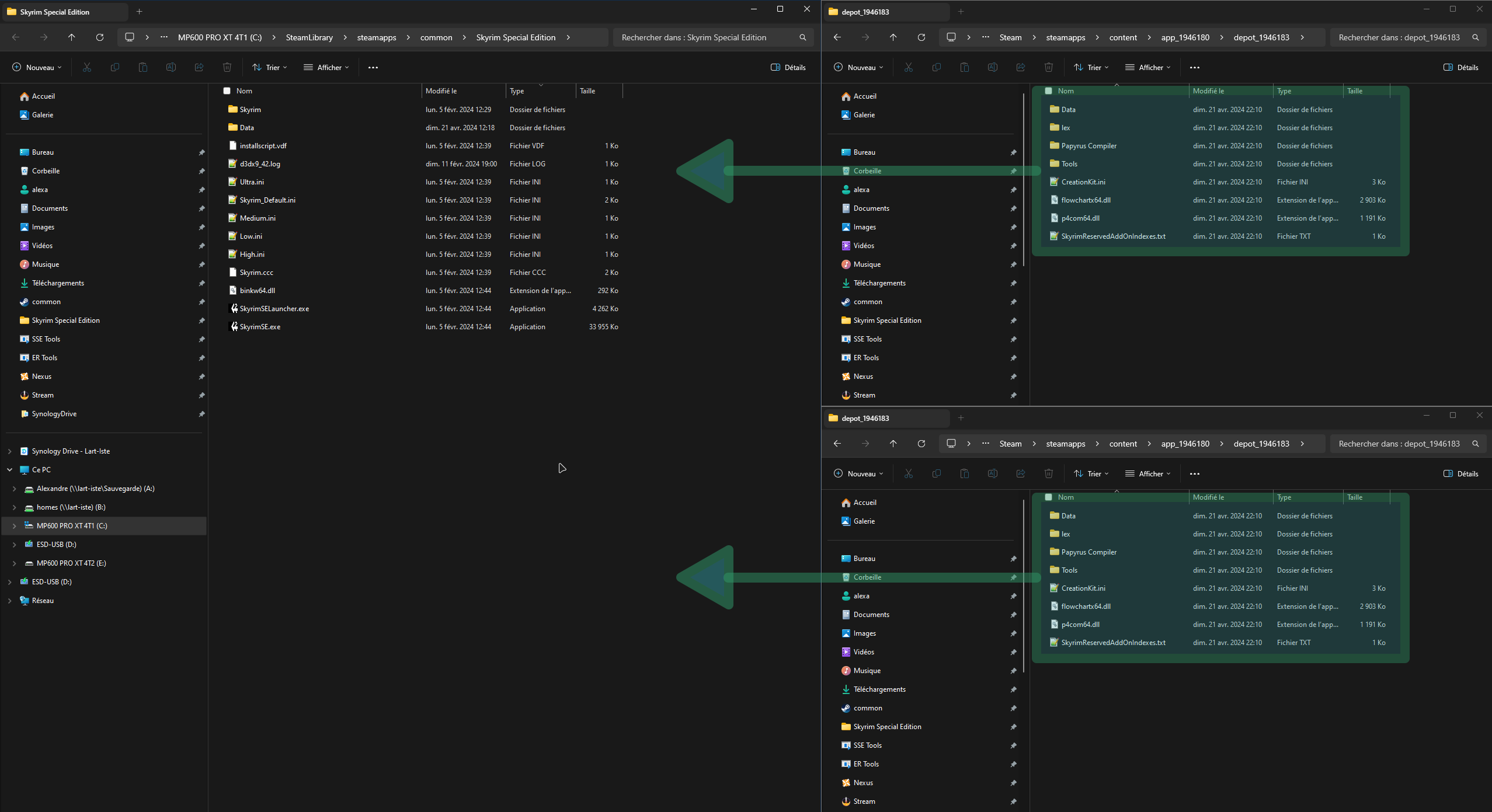Expand MP600 PRO XT 4T1 (C:) tree node

coord(14,526)
